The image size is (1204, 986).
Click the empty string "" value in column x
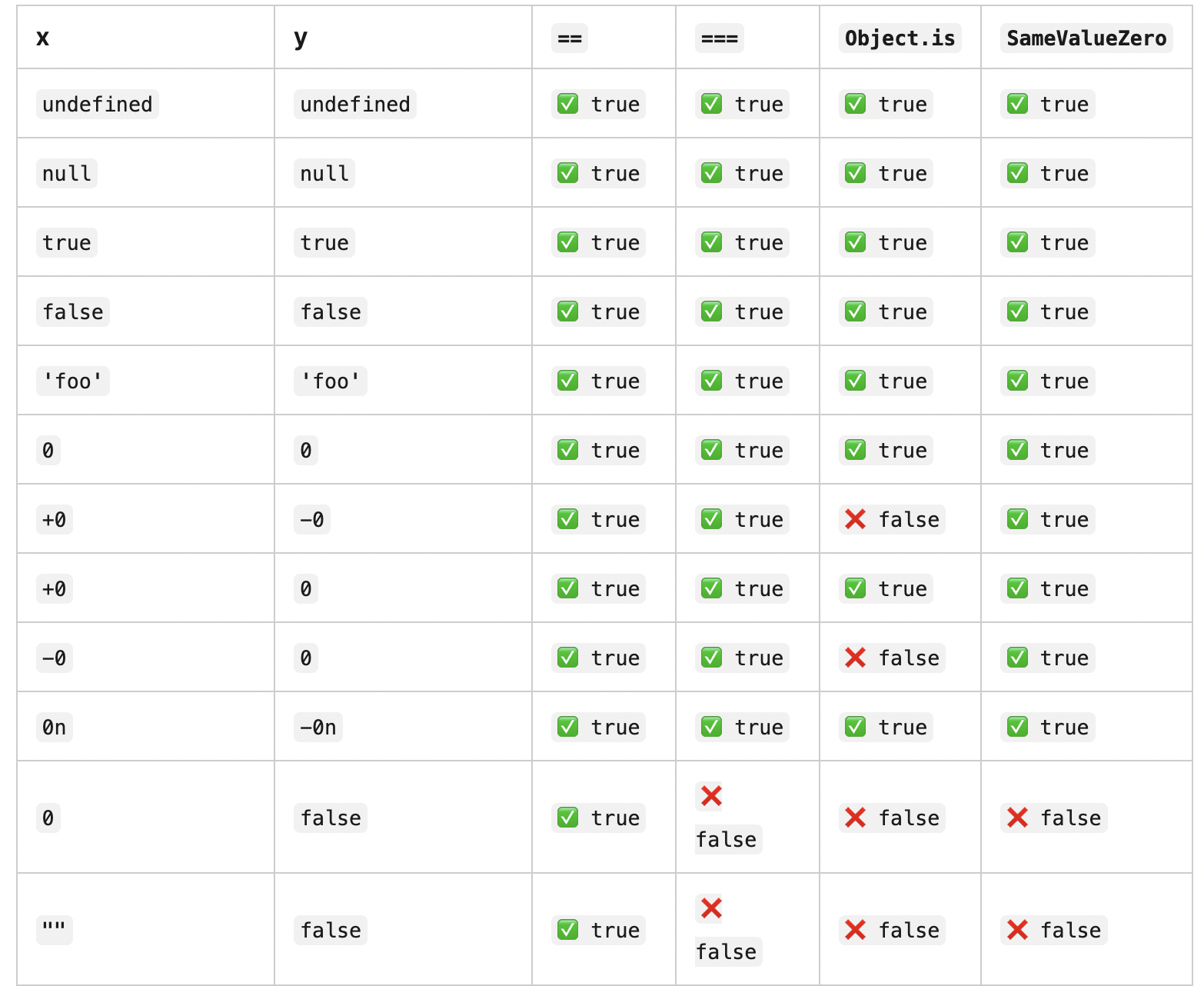(55, 931)
